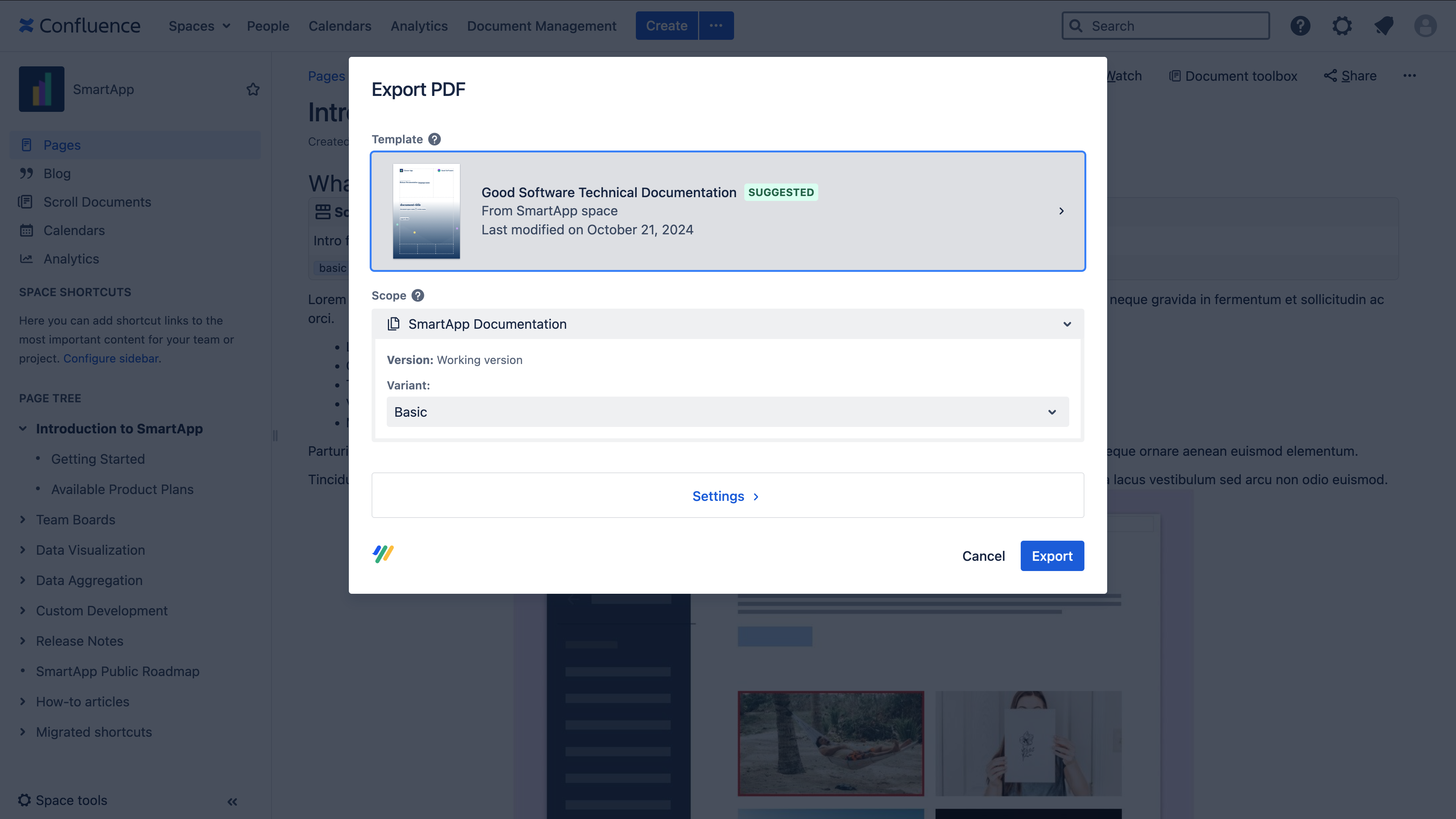Viewport: 1456px width, 819px height.
Task: Open the SmartApp Documentation scope dropdown
Action: [728, 325]
